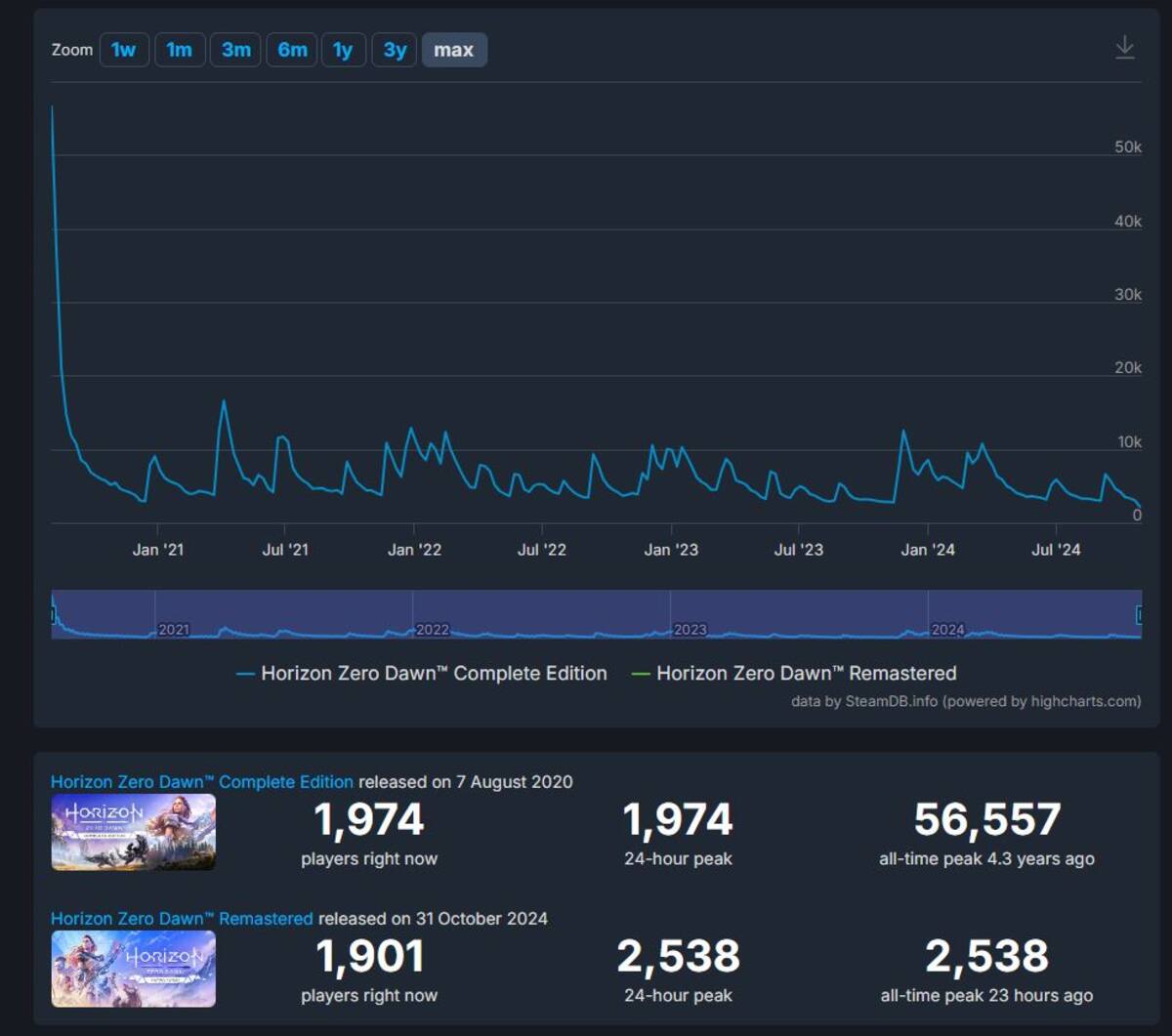Select the max zoom range

click(x=454, y=50)
